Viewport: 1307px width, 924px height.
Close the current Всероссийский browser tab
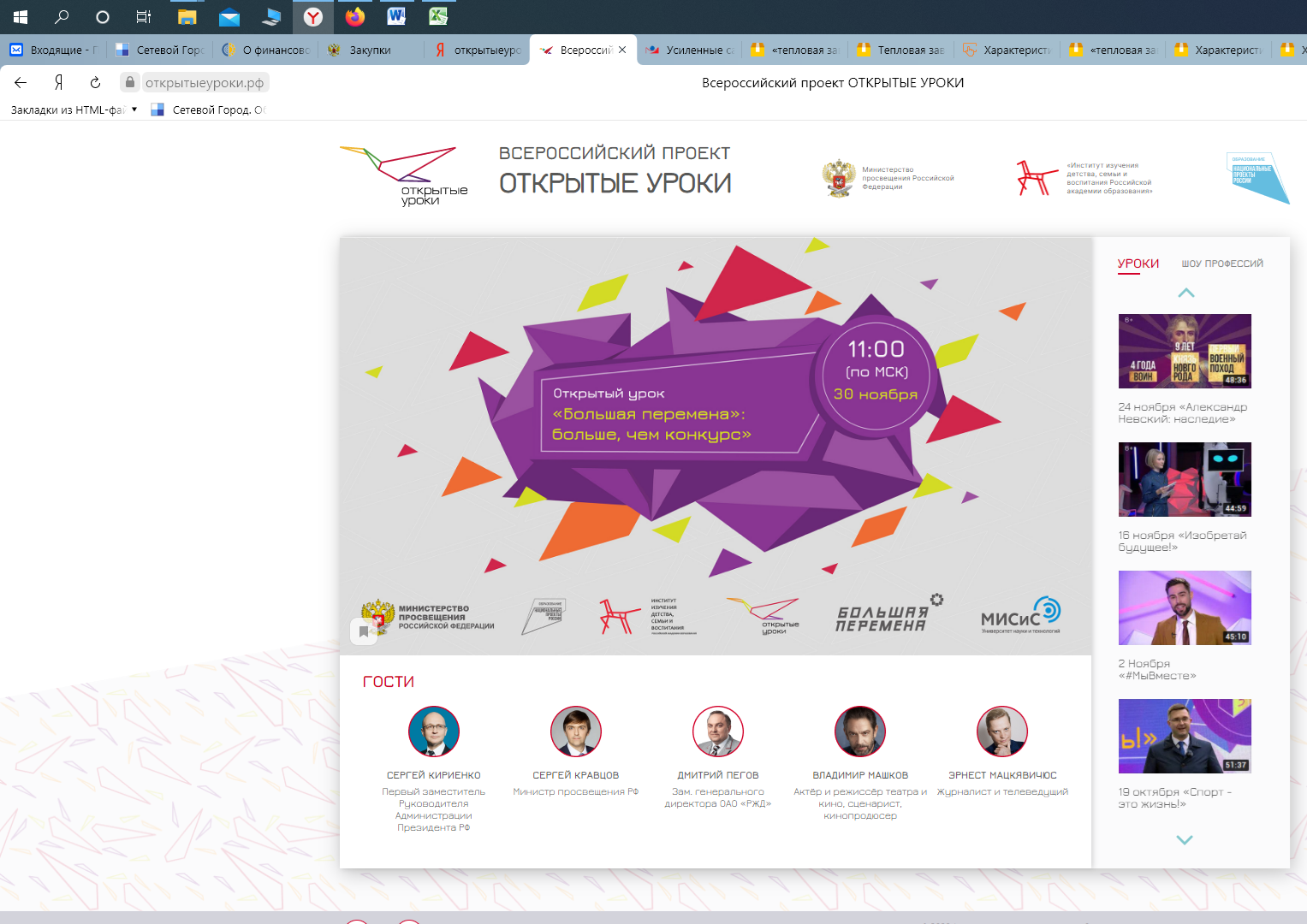[x=622, y=50]
